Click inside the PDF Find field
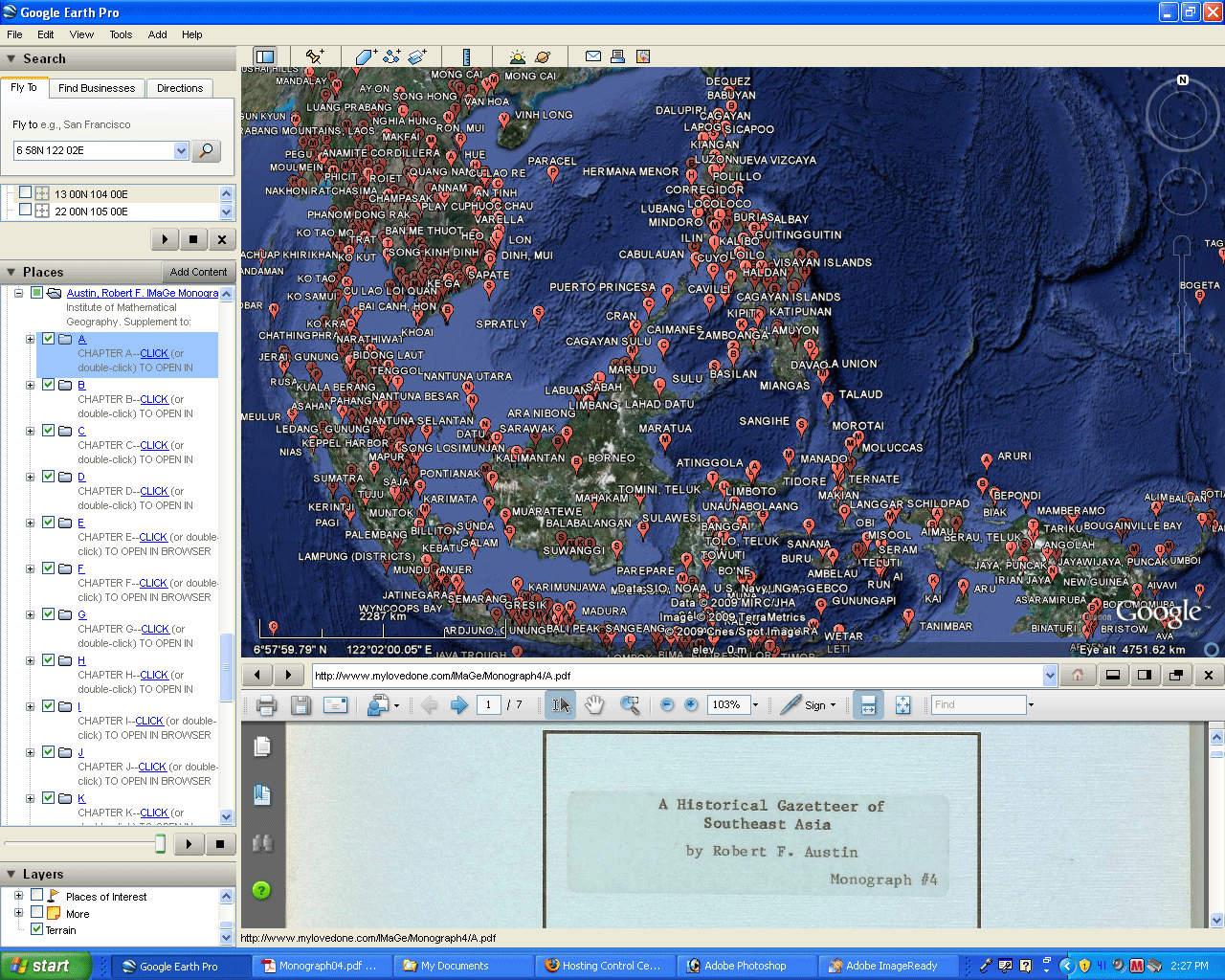Image resolution: width=1225 pixels, height=980 pixels. (978, 705)
